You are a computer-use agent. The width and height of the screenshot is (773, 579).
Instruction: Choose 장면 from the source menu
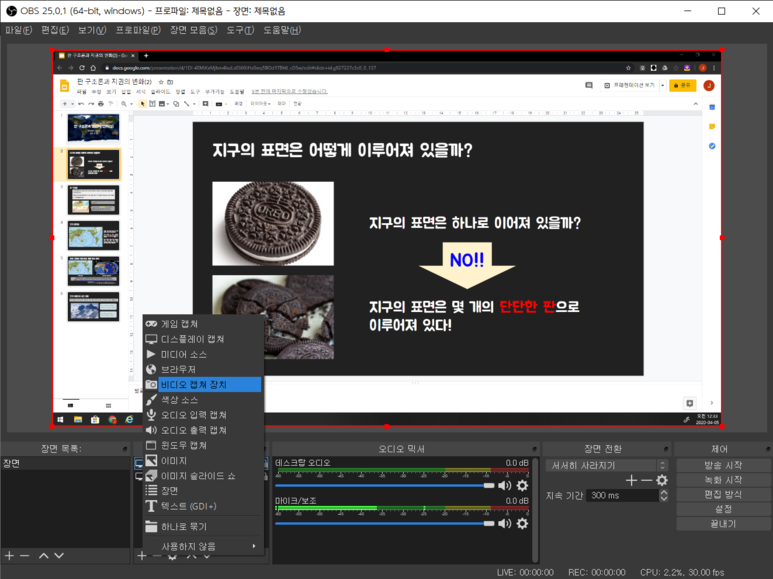click(203, 491)
